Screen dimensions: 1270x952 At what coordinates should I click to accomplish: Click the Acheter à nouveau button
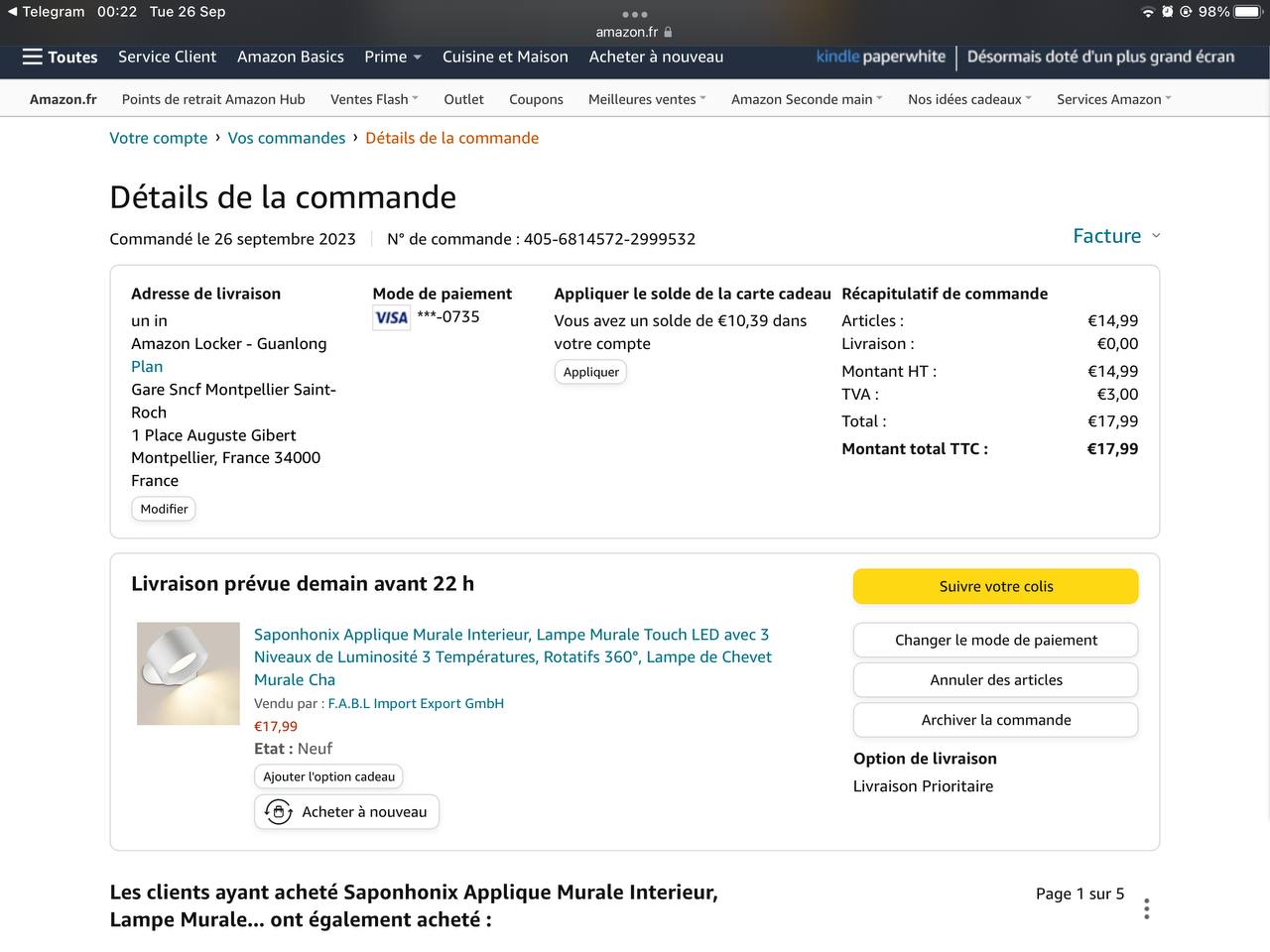[x=346, y=812]
